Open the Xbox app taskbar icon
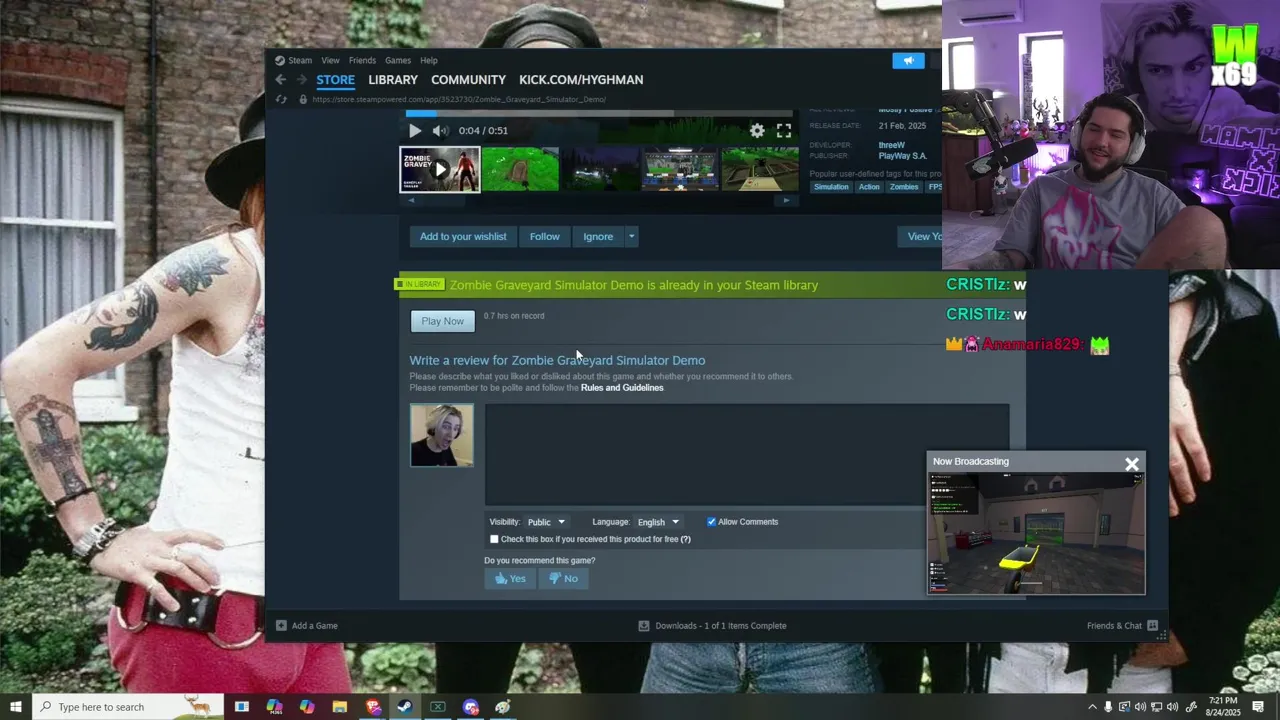This screenshot has width=1280, height=720. point(437,707)
